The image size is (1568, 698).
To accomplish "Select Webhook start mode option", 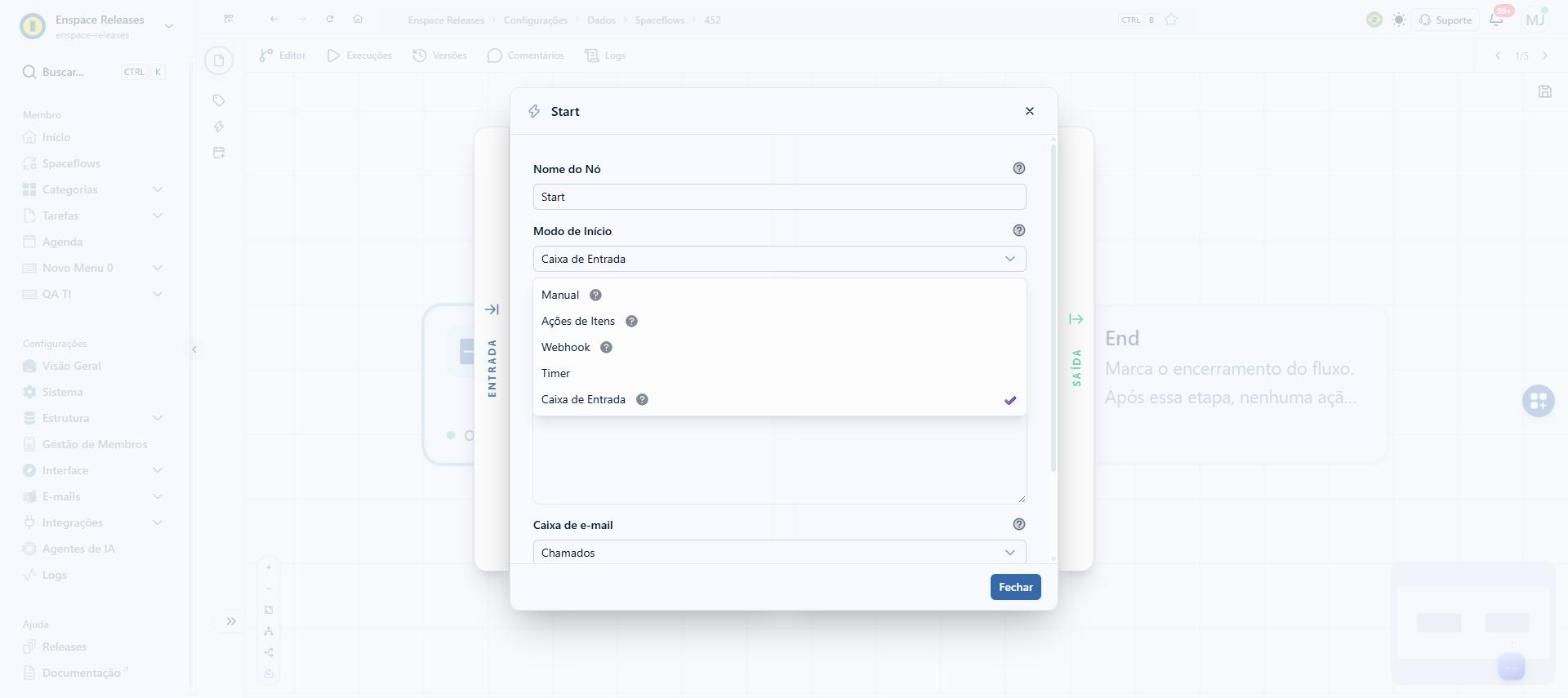I will pyautogui.click(x=779, y=347).
